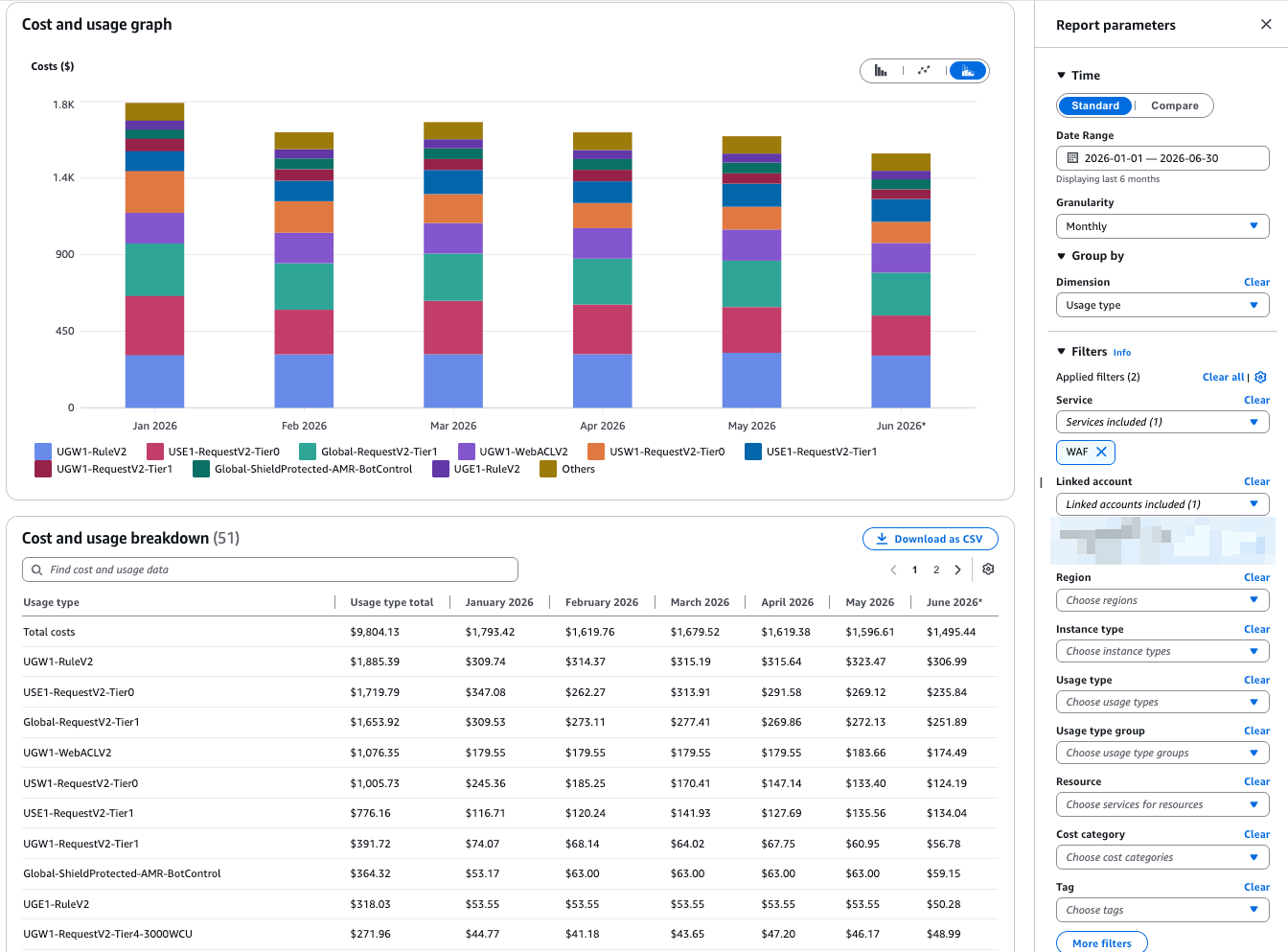
Task: Open filter settings gear icon
Action: coord(1261,378)
